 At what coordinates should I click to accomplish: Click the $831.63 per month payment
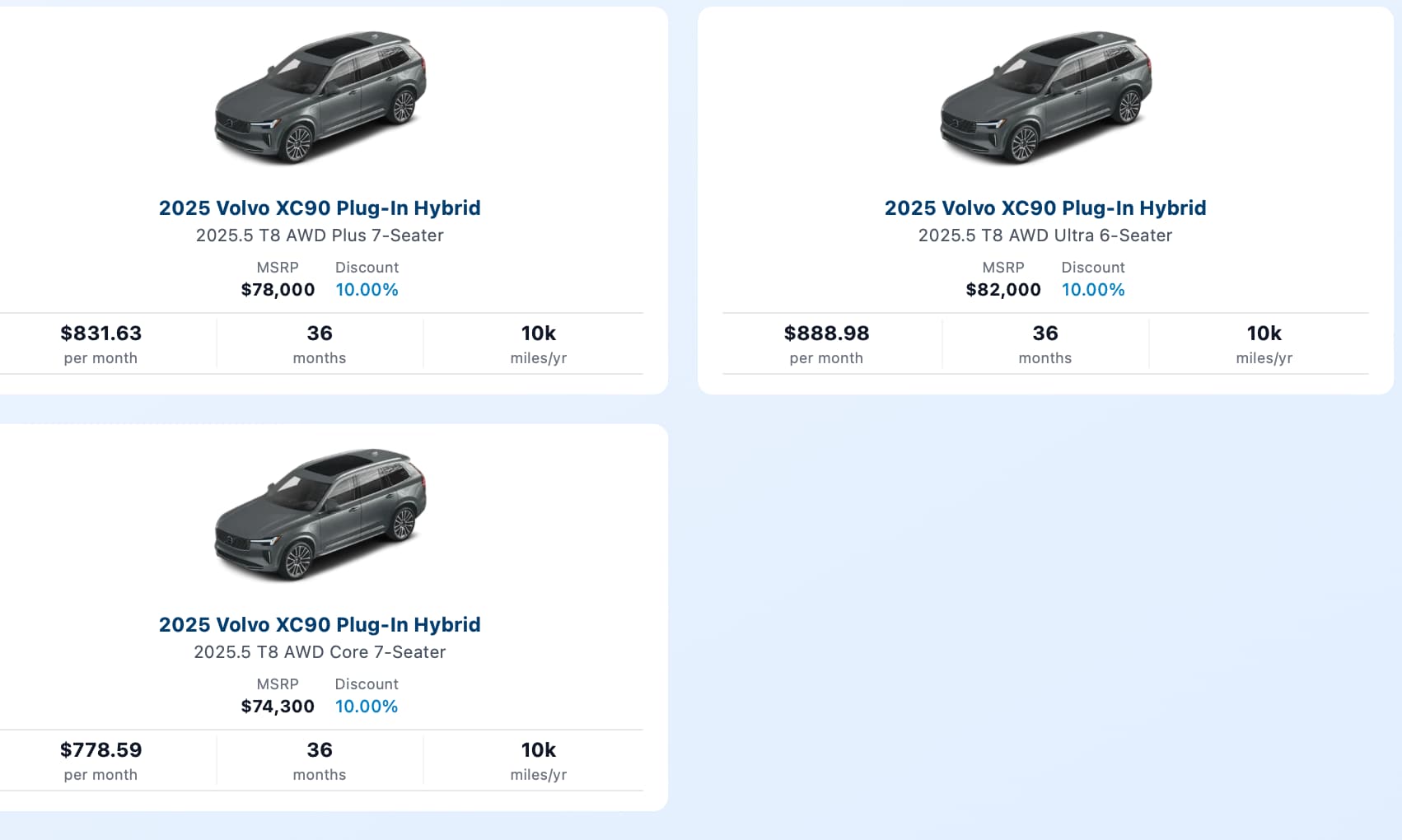coord(100,334)
